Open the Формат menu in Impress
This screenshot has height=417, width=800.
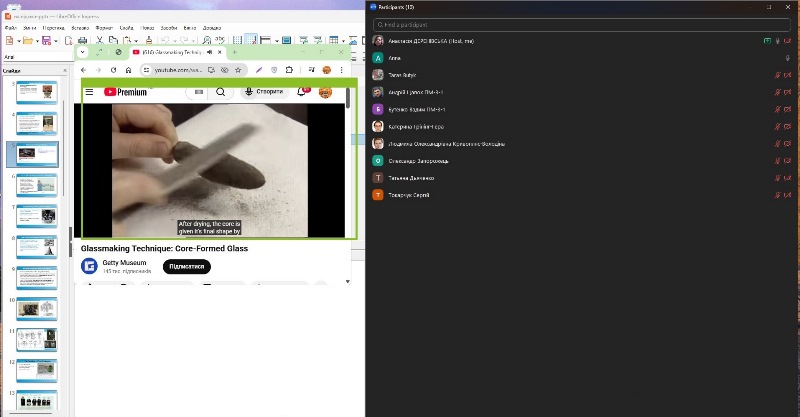click(x=104, y=28)
